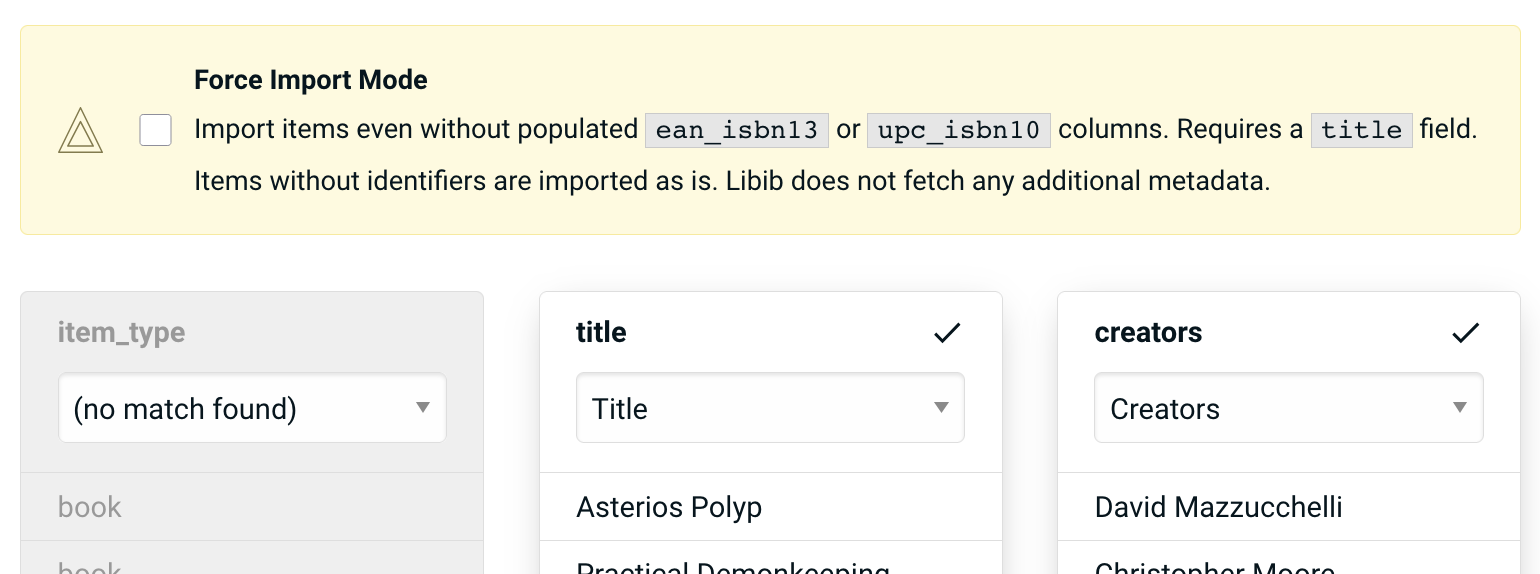1540x574 pixels.
Task: Click the ean_isbn13 code tag
Action: point(737,130)
